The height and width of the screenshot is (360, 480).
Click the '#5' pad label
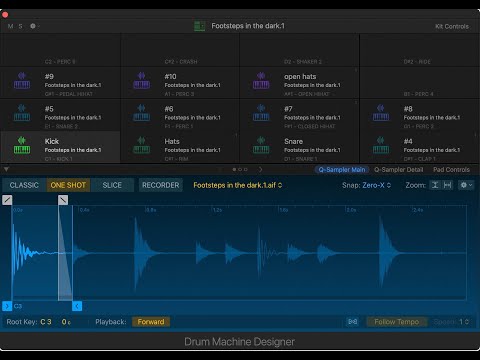tap(49, 109)
